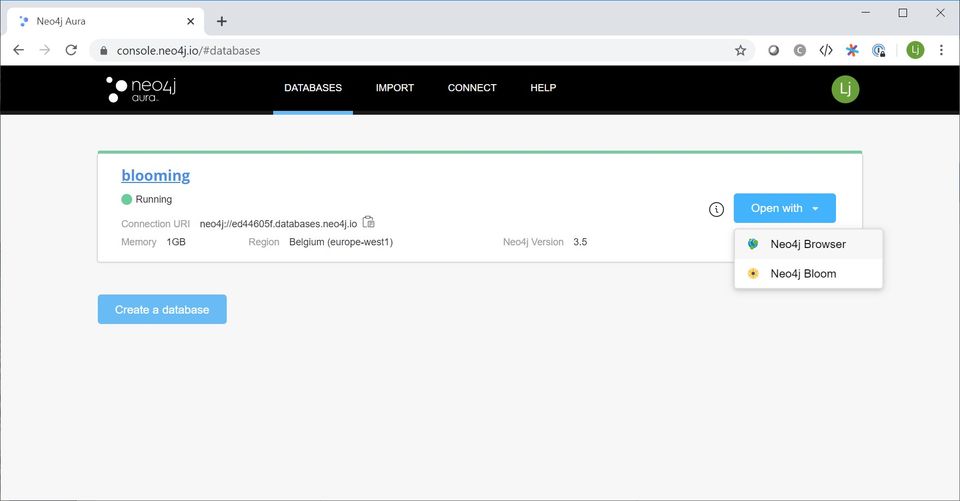
Task: Go forward with the browser arrow
Action: click(45, 50)
